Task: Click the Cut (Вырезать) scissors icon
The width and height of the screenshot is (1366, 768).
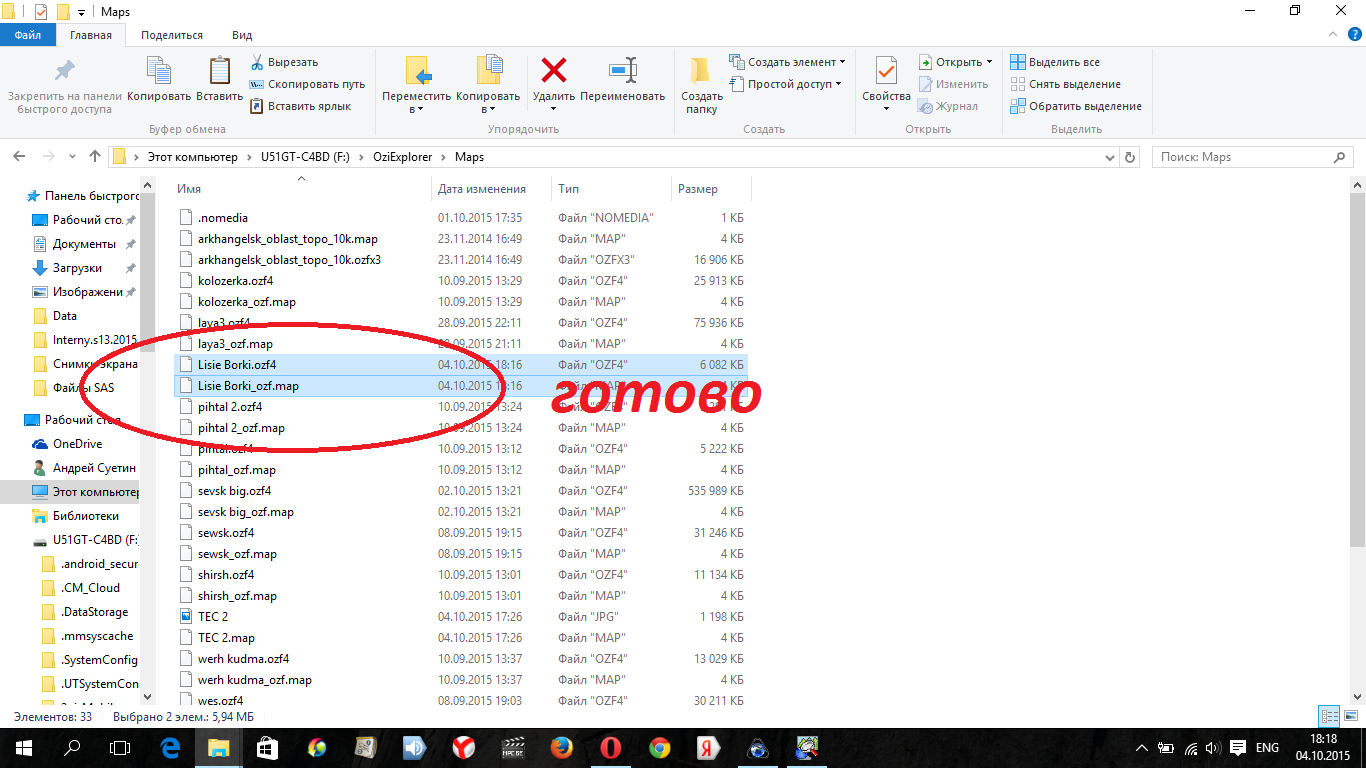Action: [x=257, y=62]
